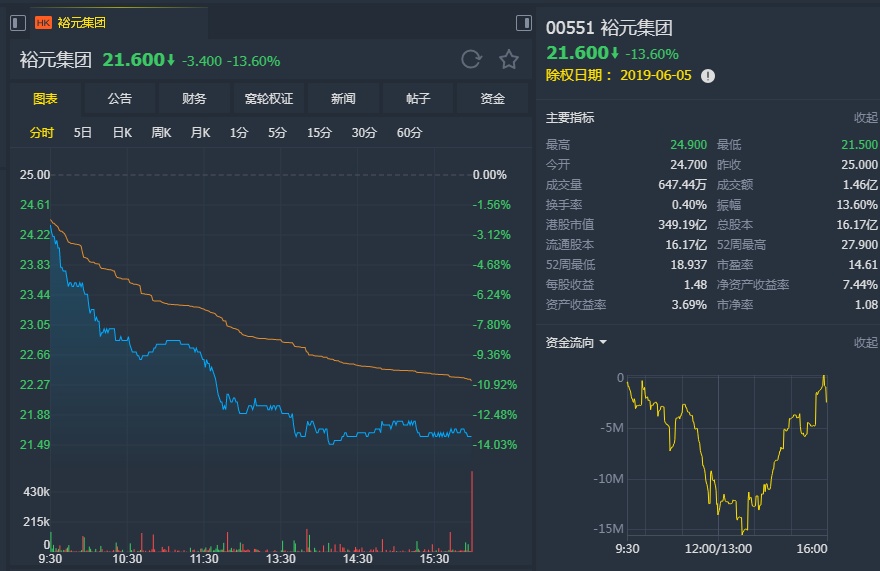880x571 pixels.
Task: Refresh the 裕元集团 quote
Action: [471, 60]
